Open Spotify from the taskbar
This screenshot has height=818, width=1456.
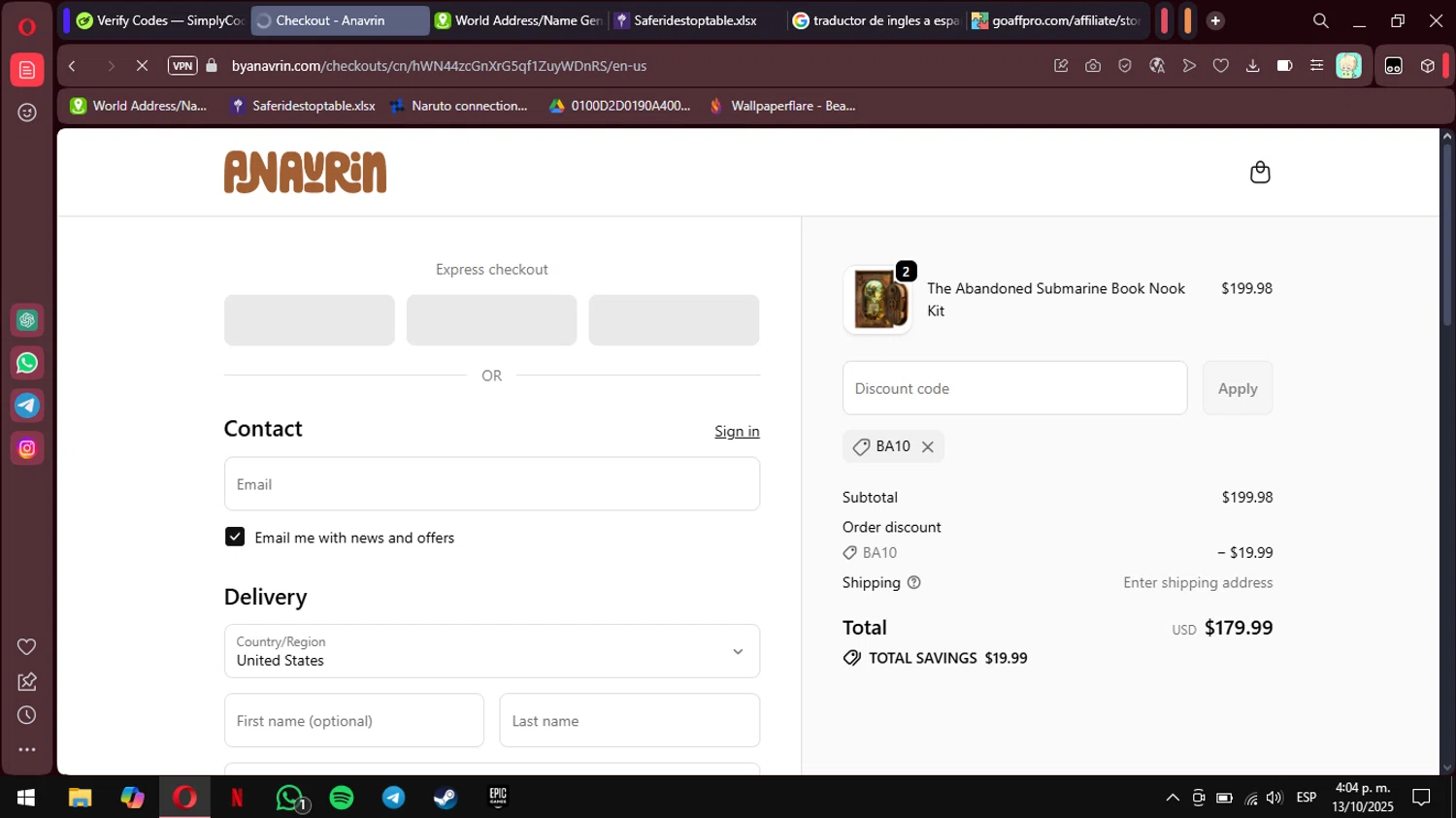(342, 798)
